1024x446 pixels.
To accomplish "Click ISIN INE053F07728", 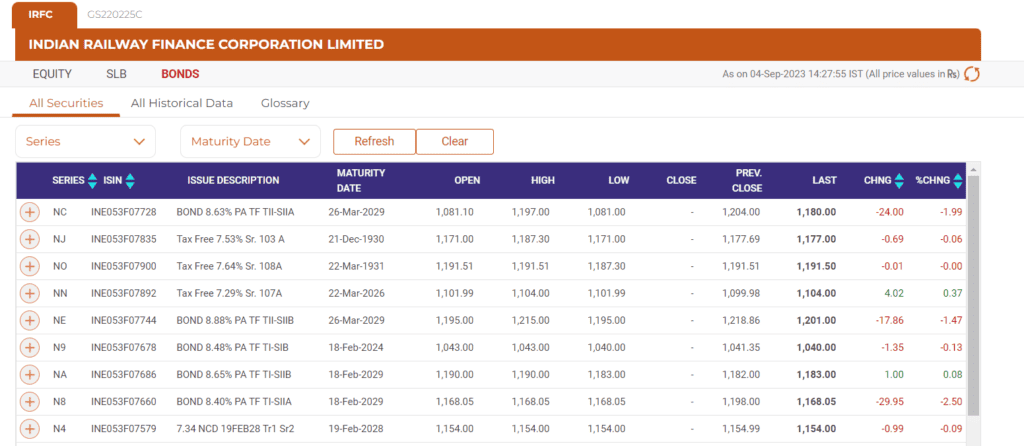I will coord(124,212).
